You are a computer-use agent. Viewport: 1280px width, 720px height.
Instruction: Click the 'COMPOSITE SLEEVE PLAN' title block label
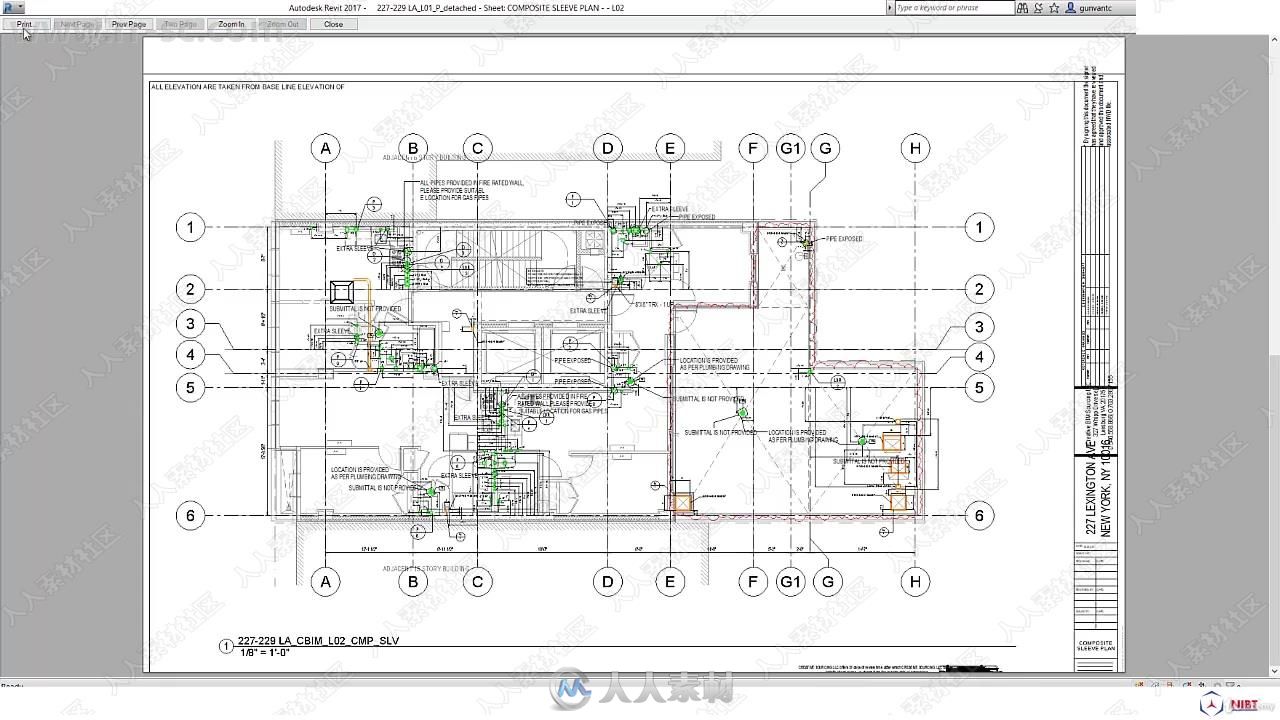(x=1096, y=645)
